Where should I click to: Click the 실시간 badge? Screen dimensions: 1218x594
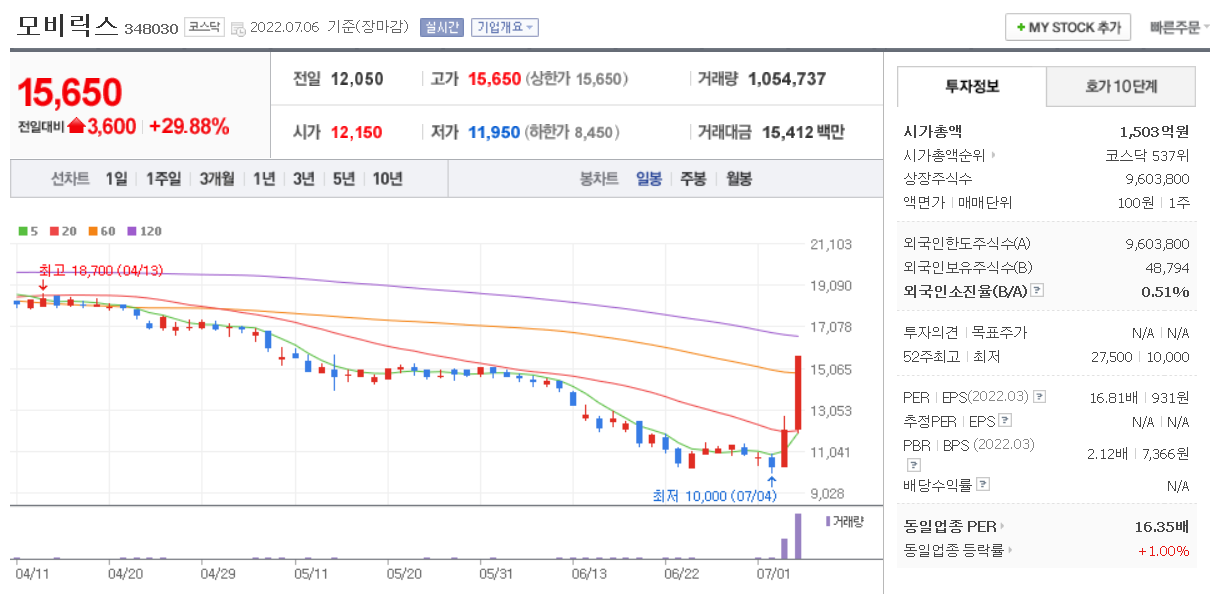pyautogui.click(x=442, y=28)
